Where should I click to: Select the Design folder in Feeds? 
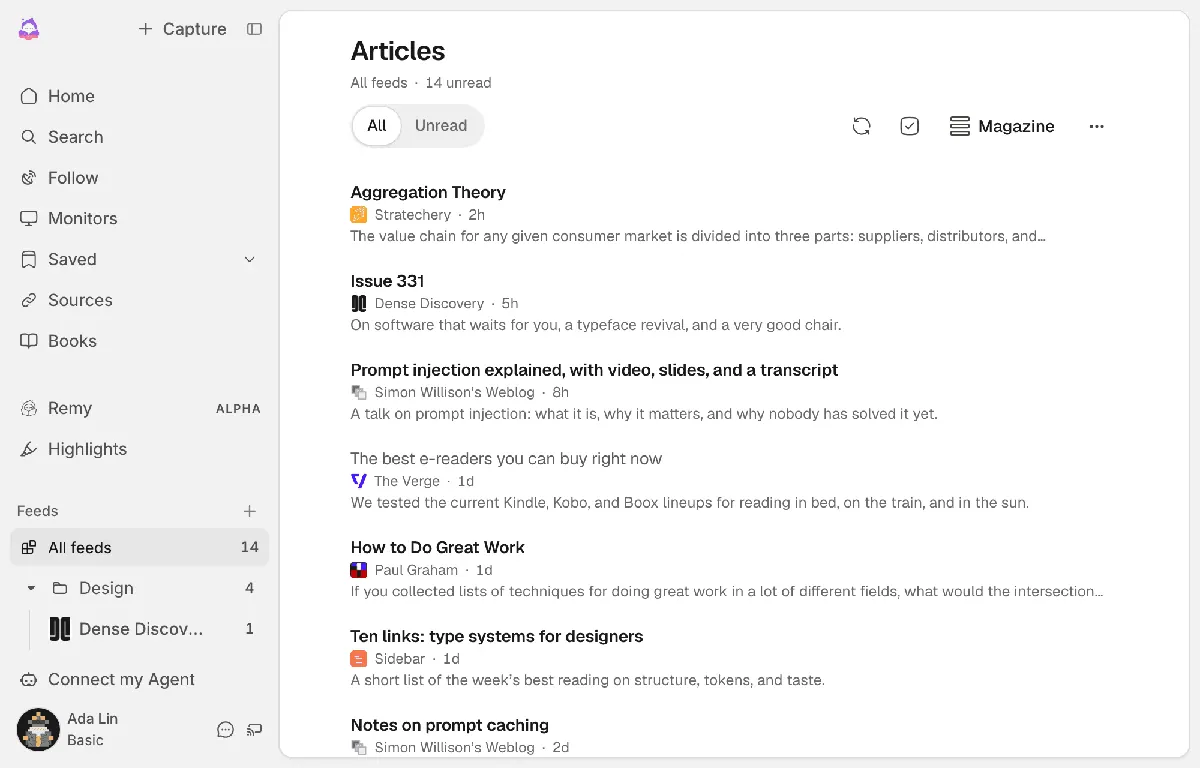click(x=139, y=588)
